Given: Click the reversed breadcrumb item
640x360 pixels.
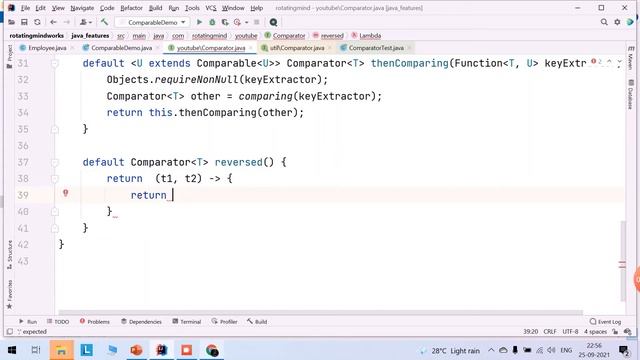Looking at the screenshot, I should (328, 36).
